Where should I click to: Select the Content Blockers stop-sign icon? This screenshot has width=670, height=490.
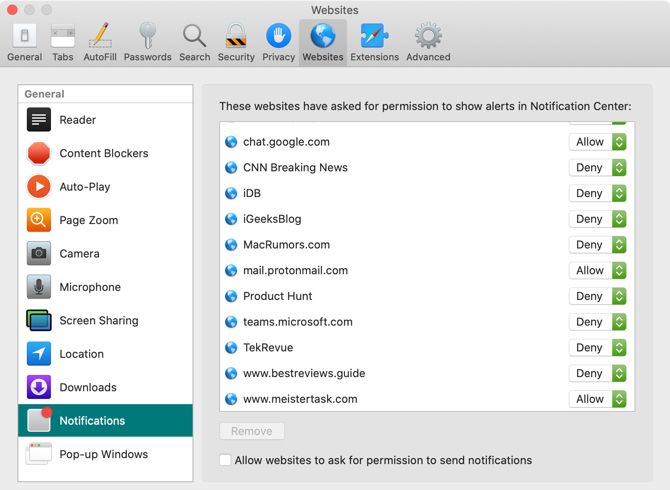[39, 153]
